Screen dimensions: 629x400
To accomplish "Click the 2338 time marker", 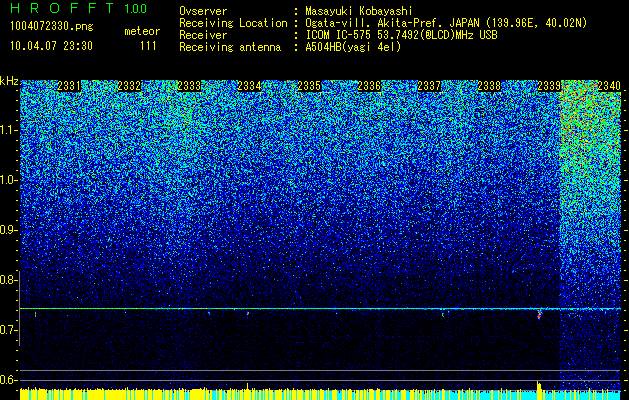I will 489,86.
